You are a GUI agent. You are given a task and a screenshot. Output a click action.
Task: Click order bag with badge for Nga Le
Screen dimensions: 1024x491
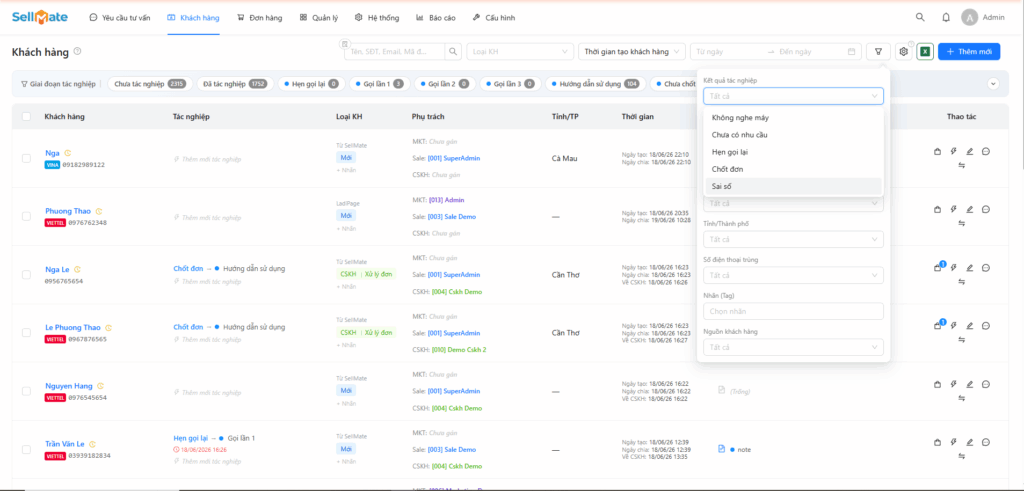click(938, 267)
